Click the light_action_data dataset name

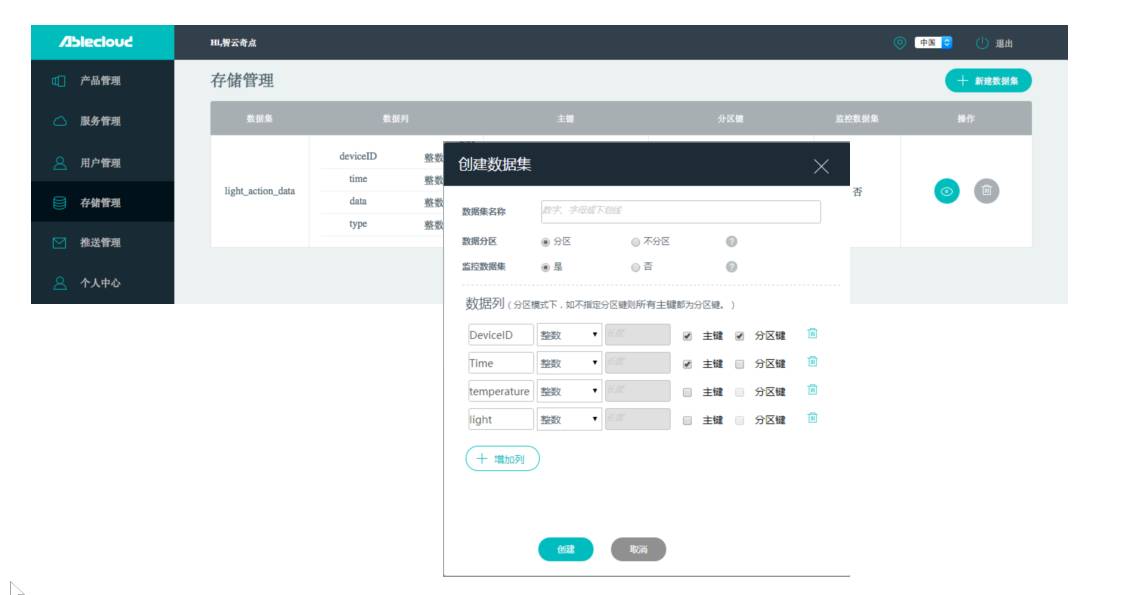(260, 191)
